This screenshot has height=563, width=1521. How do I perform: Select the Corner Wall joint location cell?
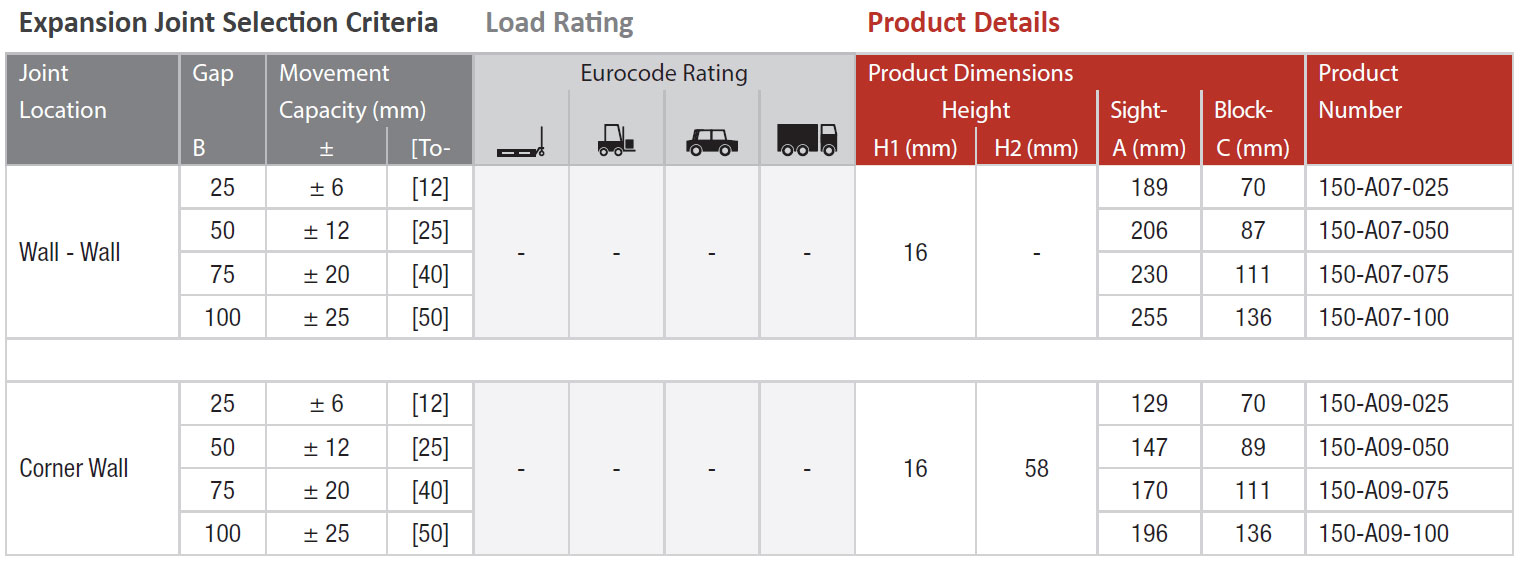[x=93, y=468]
